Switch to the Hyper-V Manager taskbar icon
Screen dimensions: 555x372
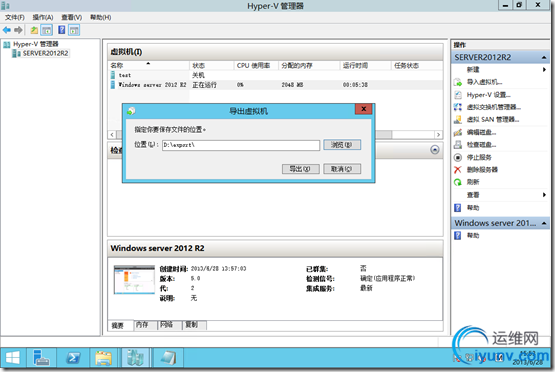(x=136, y=357)
